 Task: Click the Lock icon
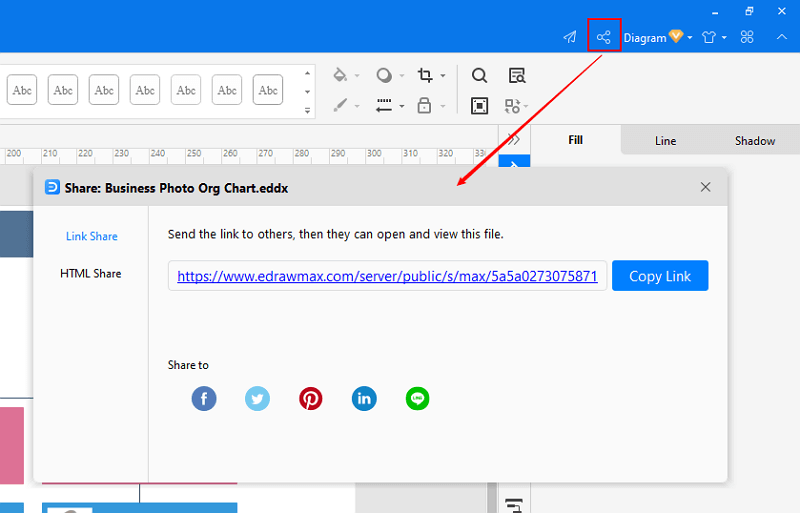(424, 105)
